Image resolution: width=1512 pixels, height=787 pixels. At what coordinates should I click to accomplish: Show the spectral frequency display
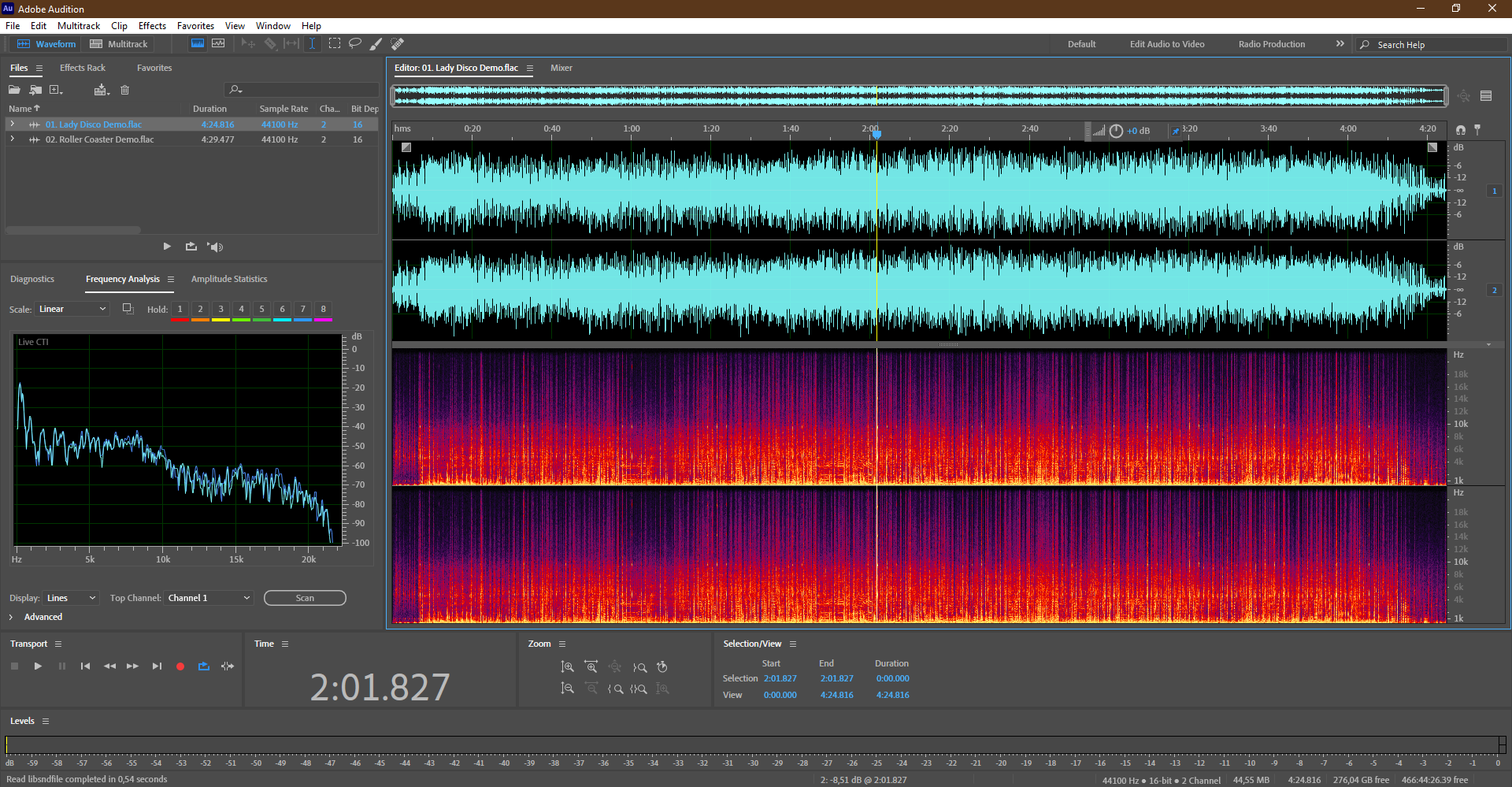(x=198, y=44)
